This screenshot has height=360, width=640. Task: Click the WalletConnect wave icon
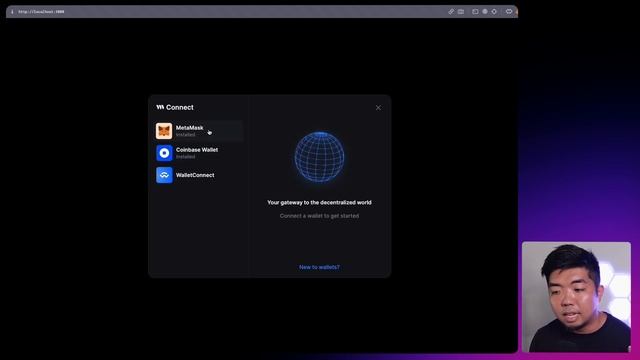[164, 175]
